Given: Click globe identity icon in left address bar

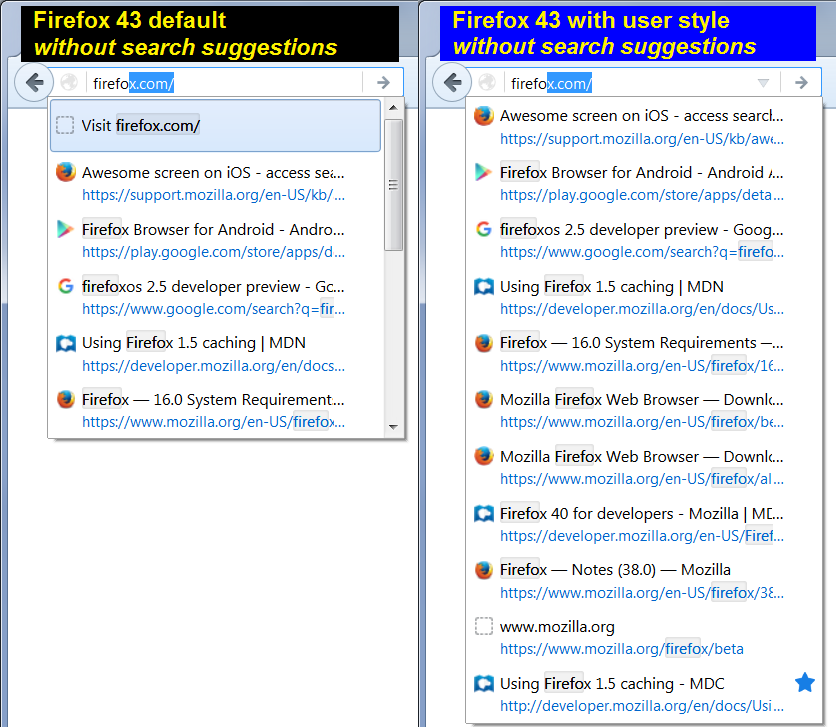Looking at the screenshot, I should point(68,83).
